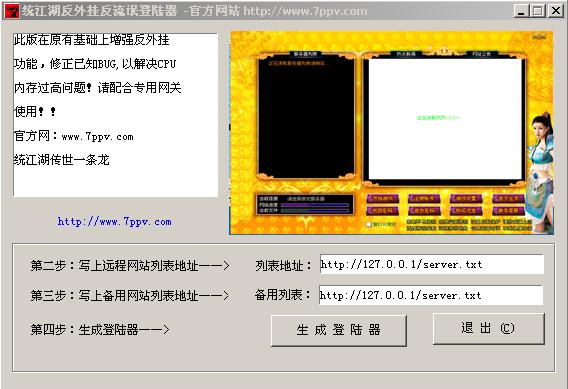
Task: Click the red application icon in title bar
Action: tap(11, 11)
